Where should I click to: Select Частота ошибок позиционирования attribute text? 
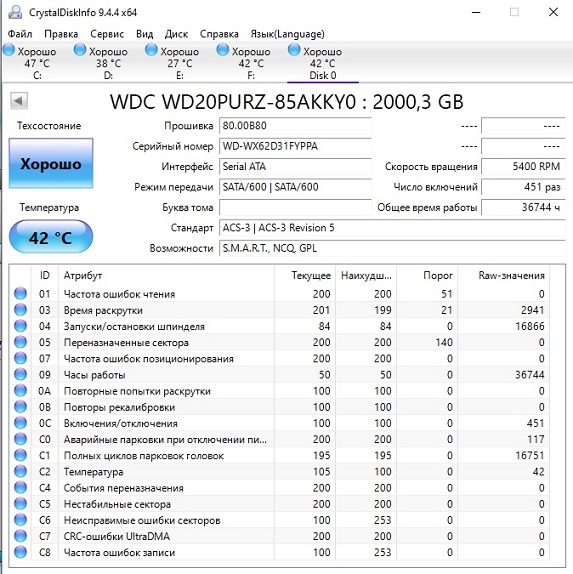(x=149, y=359)
